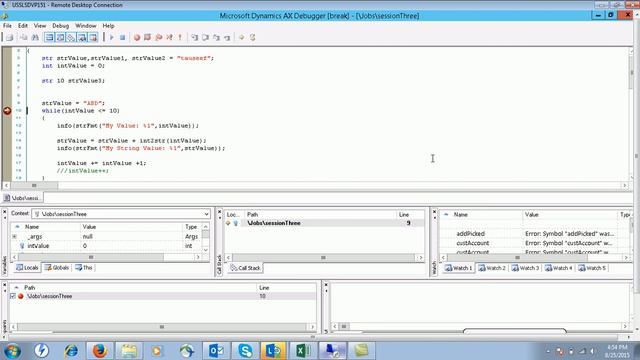Toggle the fifth highlighted window toolbar button
Viewport: 640px width, 360px height.
click(93, 38)
